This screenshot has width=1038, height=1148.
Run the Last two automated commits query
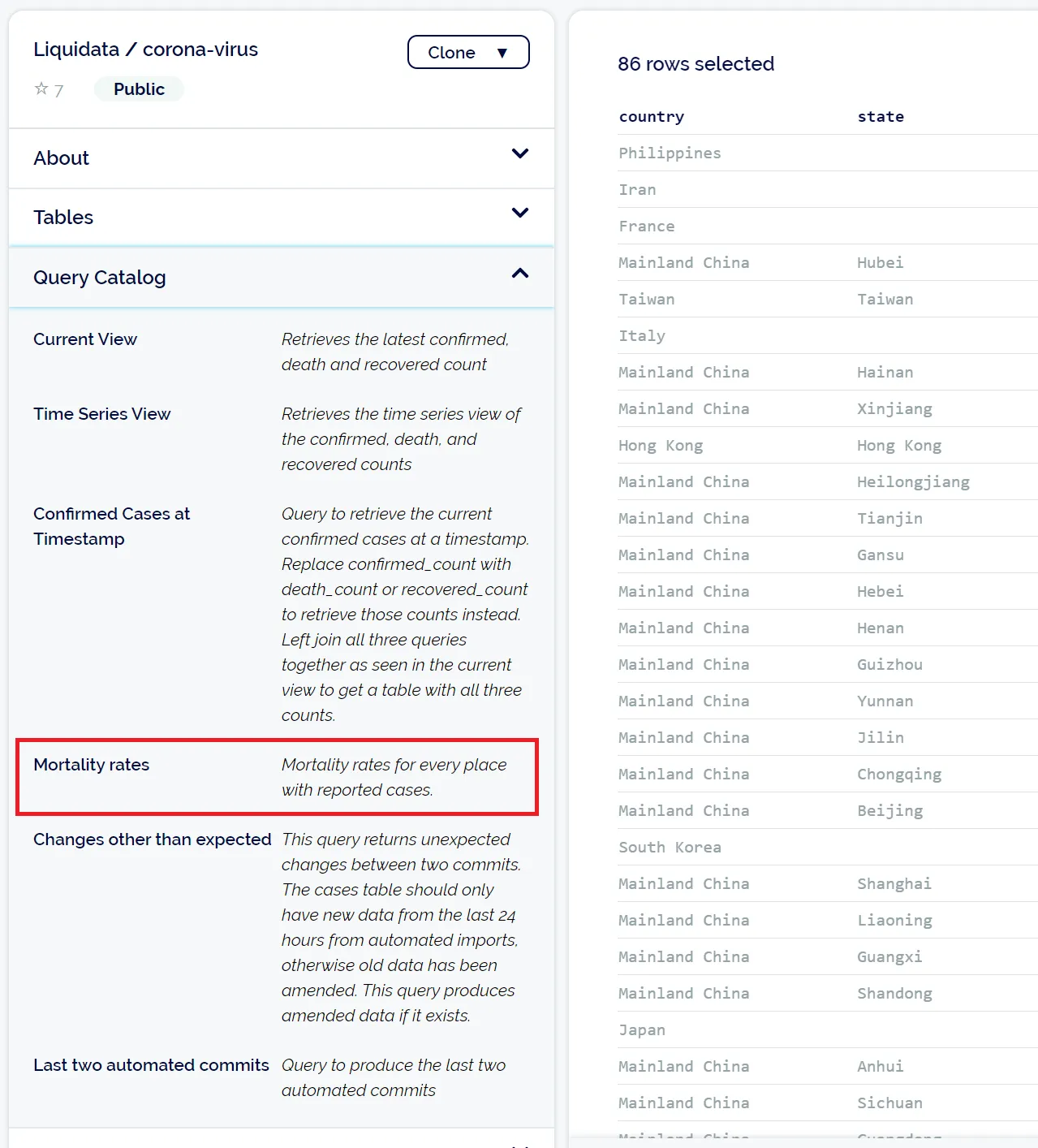click(x=151, y=1065)
